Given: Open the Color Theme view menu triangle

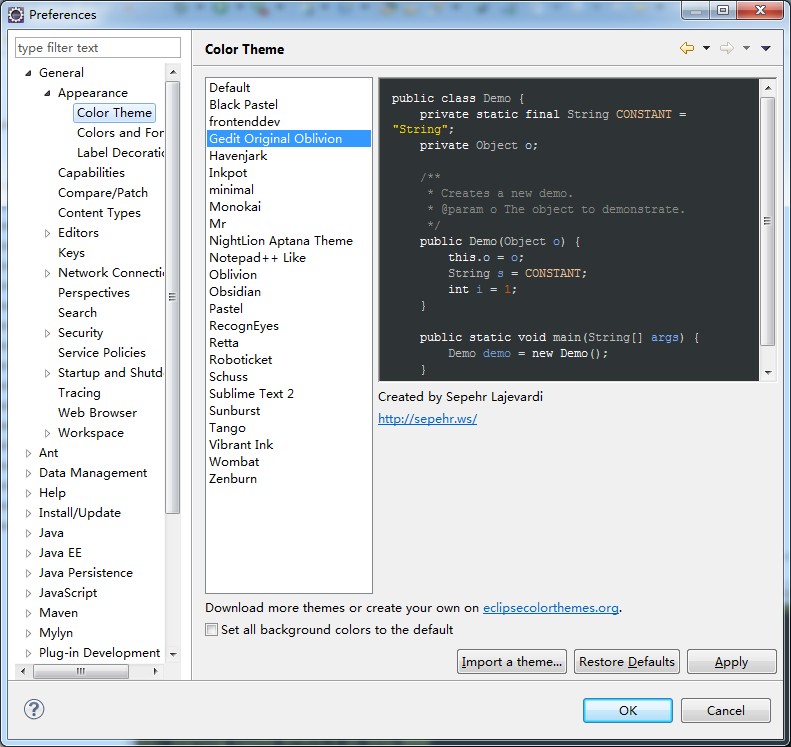Looking at the screenshot, I should 766,48.
